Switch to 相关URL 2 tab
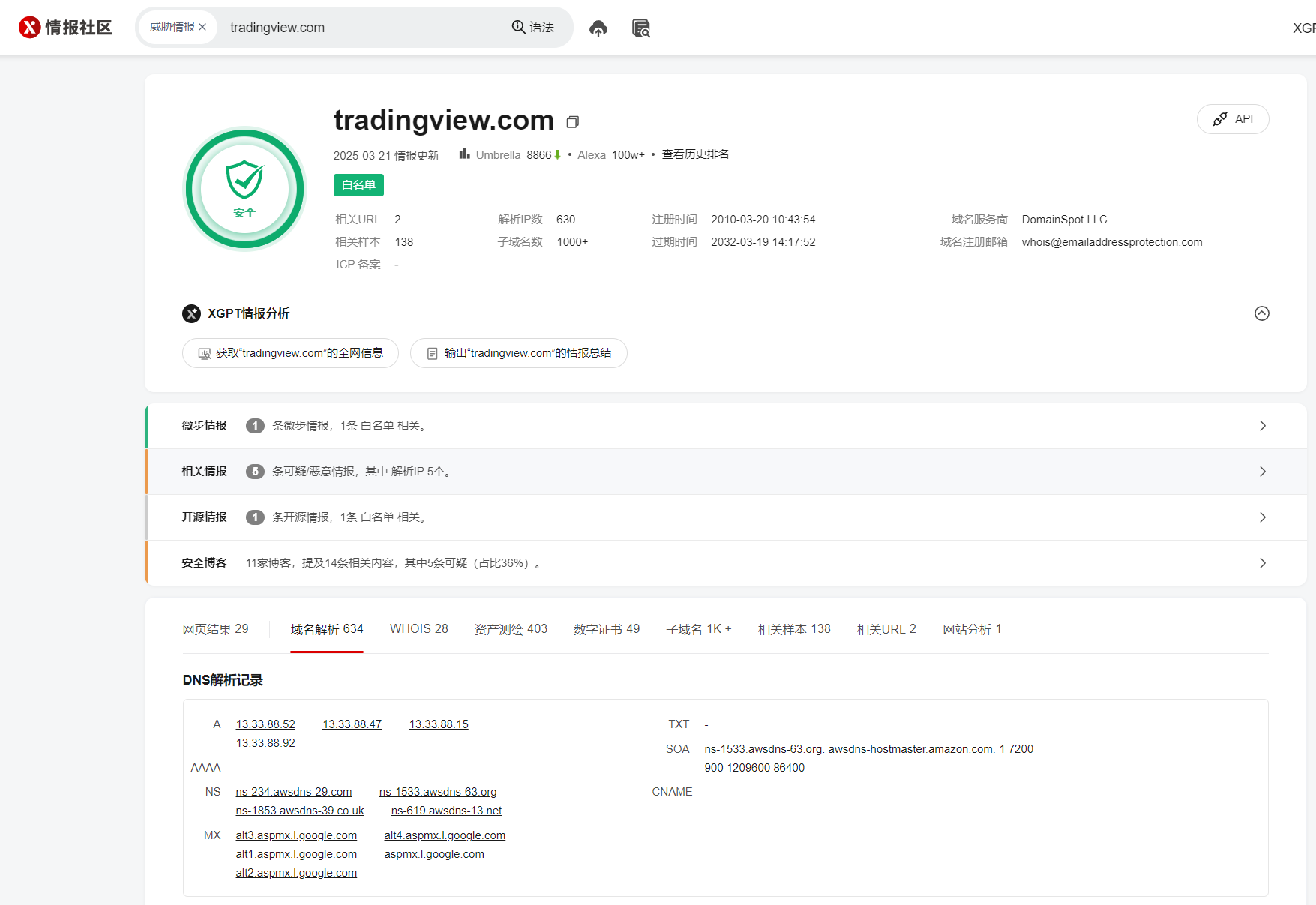This screenshot has width=1316, height=905. pos(886,629)
